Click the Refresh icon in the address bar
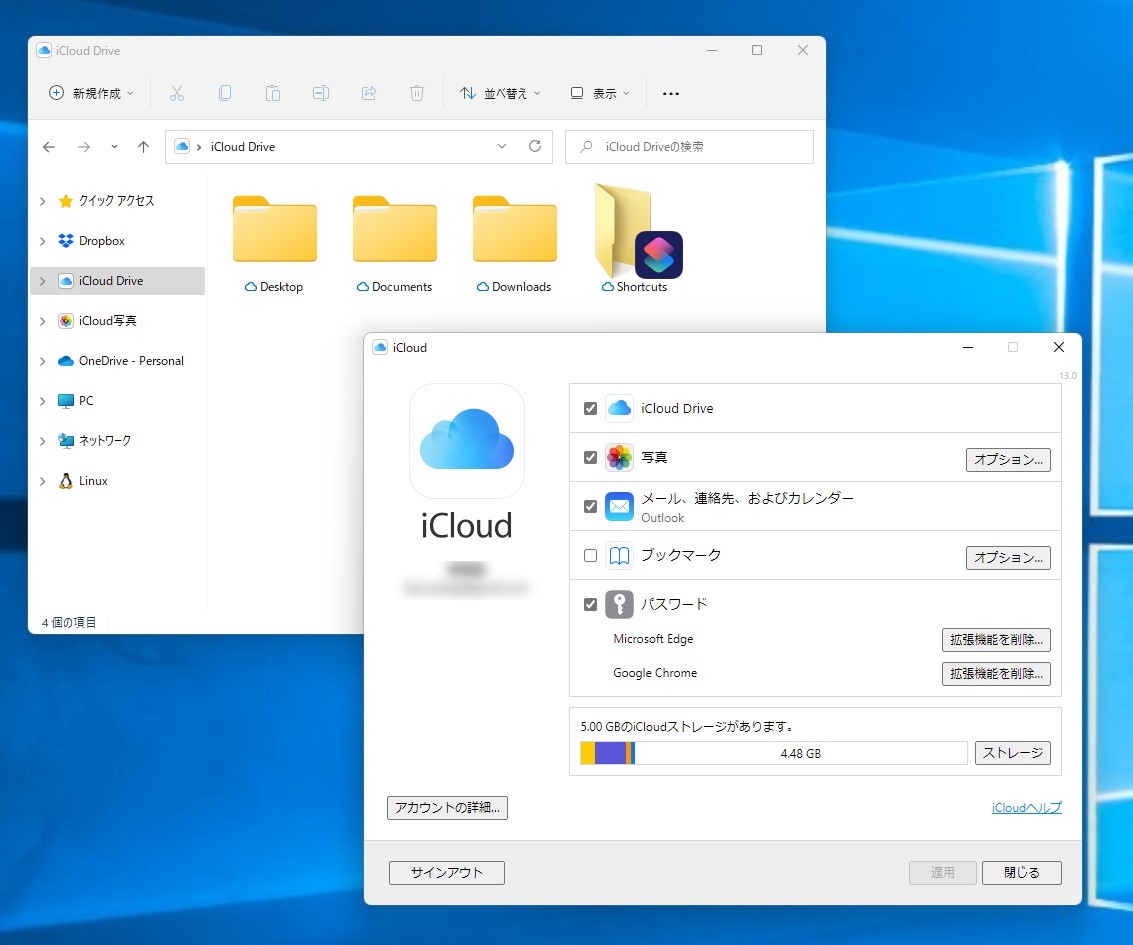The height and width of the screenshot is (945, 1133). point(535,146)
